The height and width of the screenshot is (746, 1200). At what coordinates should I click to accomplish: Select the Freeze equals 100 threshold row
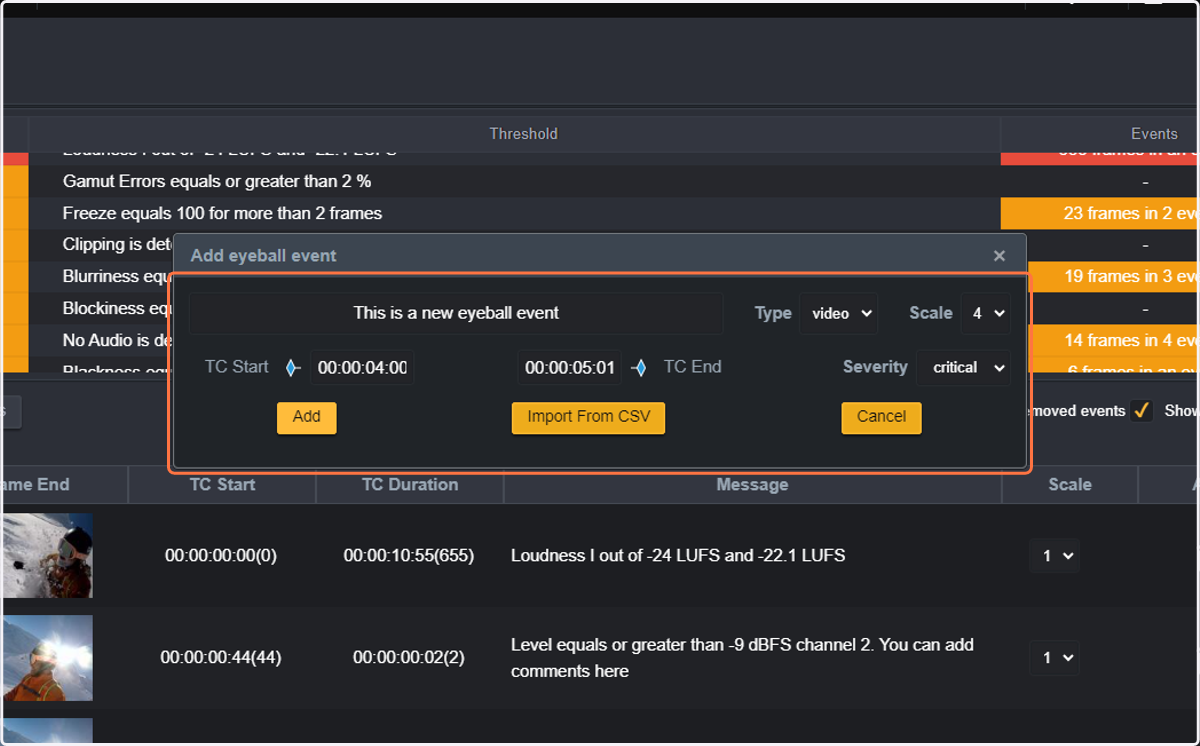click(x=515, y=213)
